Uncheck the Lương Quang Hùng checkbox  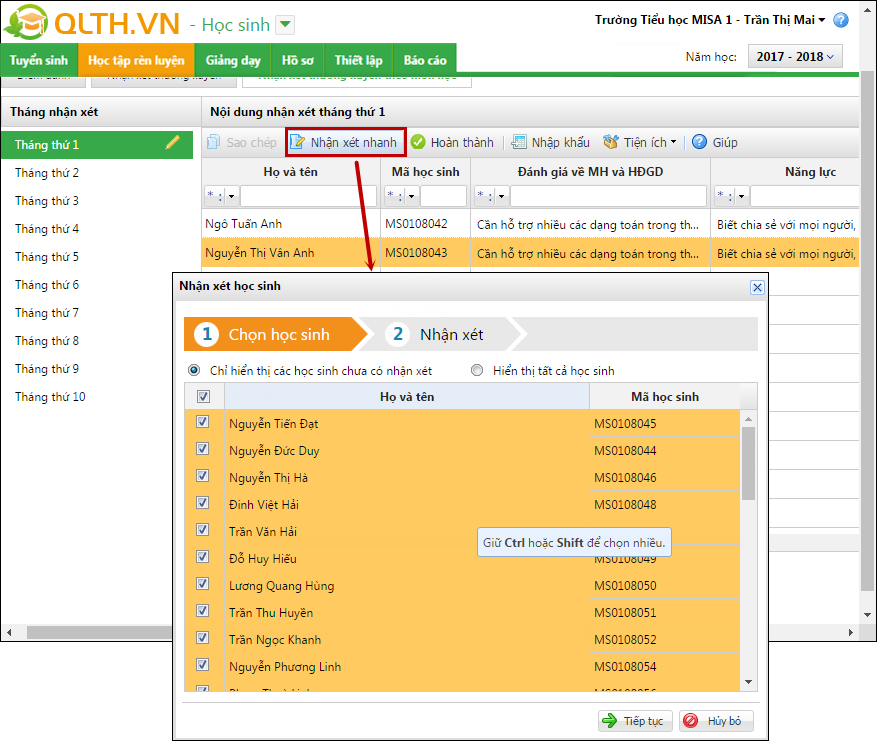[202, 583]
